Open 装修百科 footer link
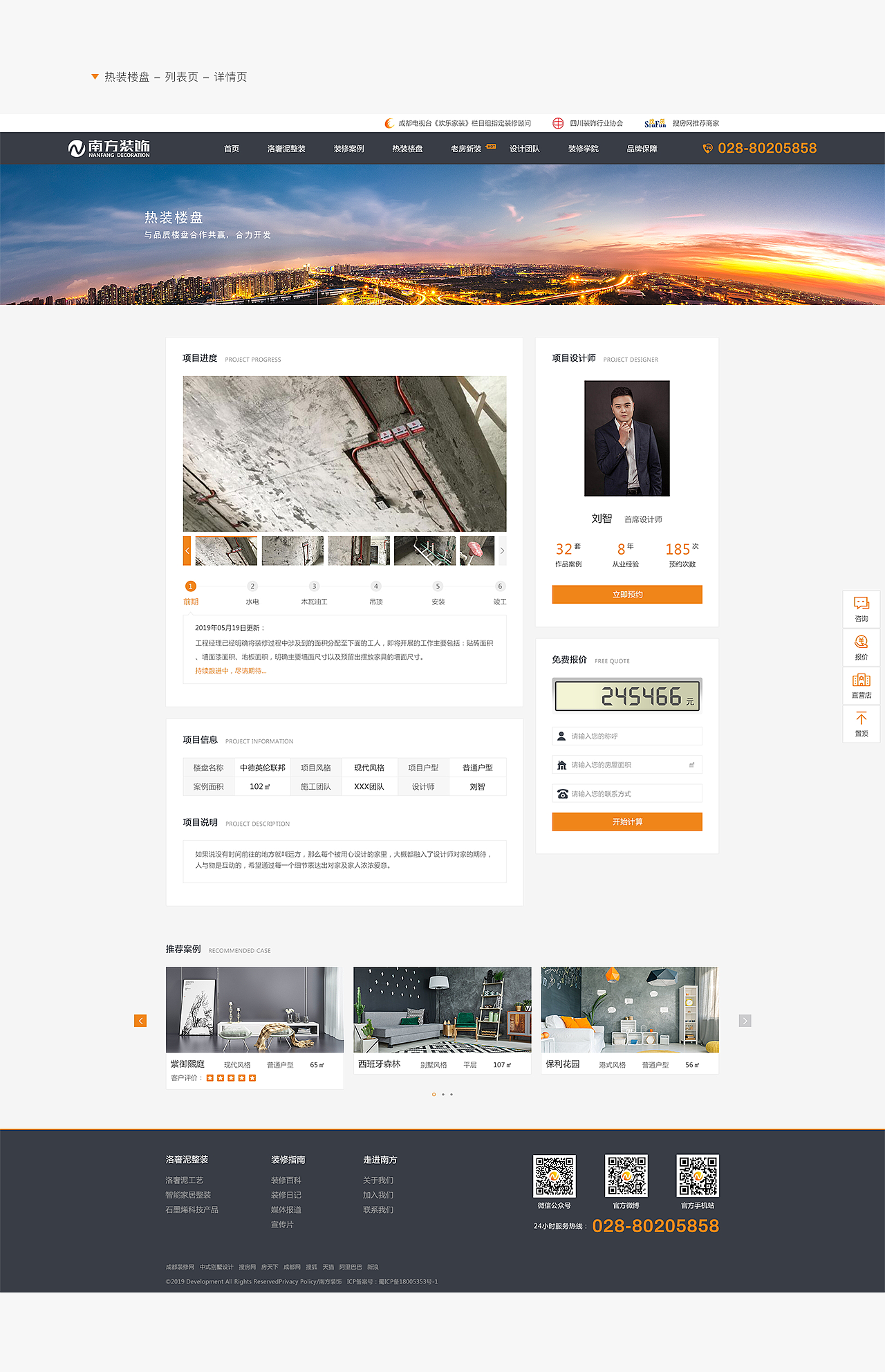 [286, 1180]
